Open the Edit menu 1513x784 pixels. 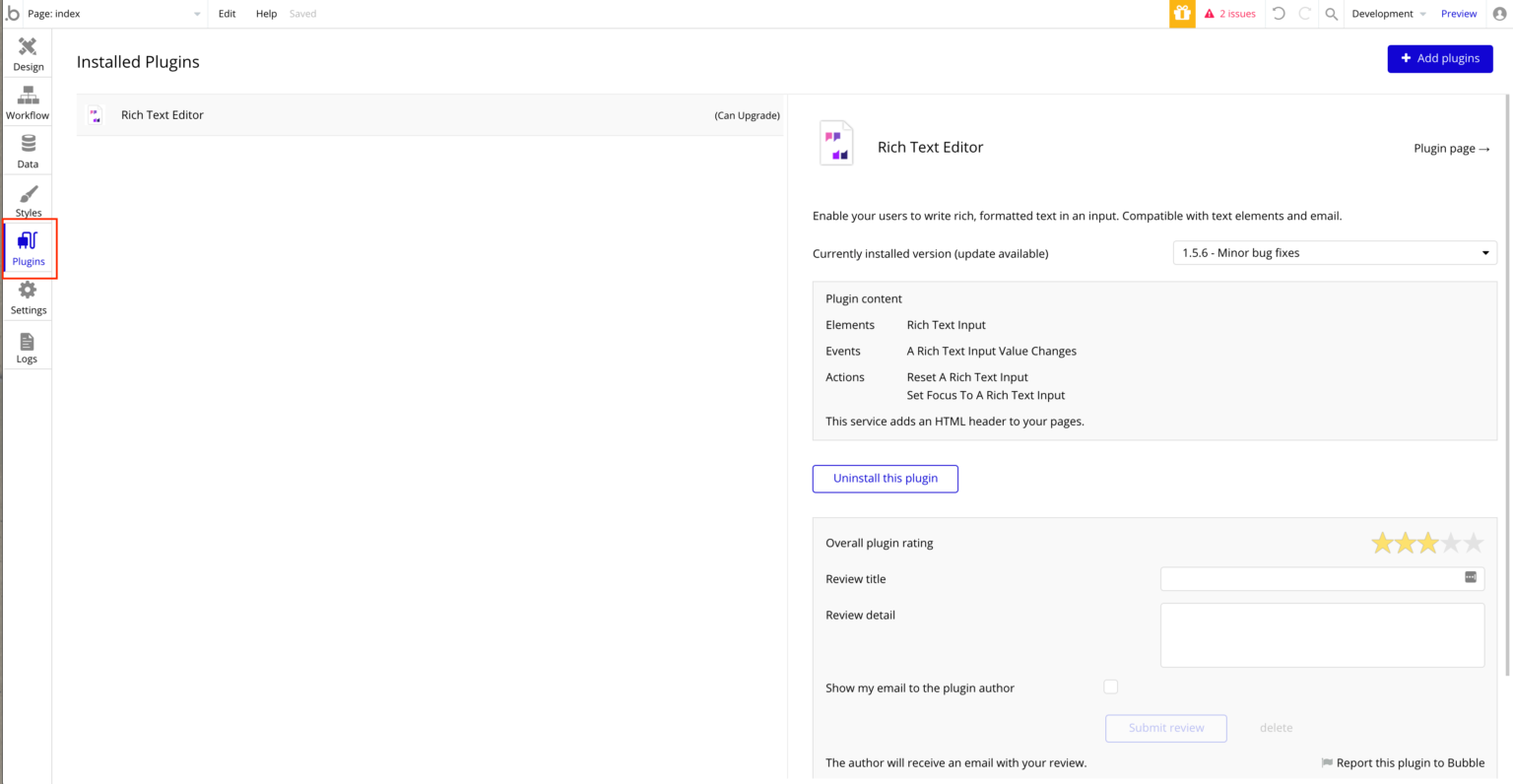227,14
